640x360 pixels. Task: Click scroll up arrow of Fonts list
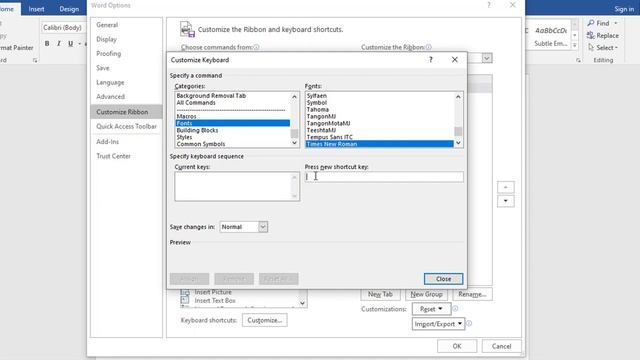(x=458, y=97)
